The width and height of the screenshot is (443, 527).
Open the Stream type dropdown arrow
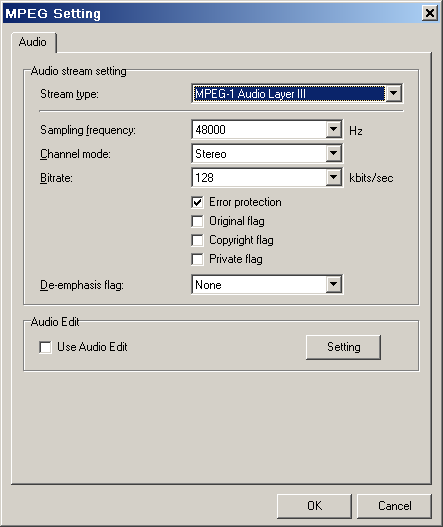(393, 93)
